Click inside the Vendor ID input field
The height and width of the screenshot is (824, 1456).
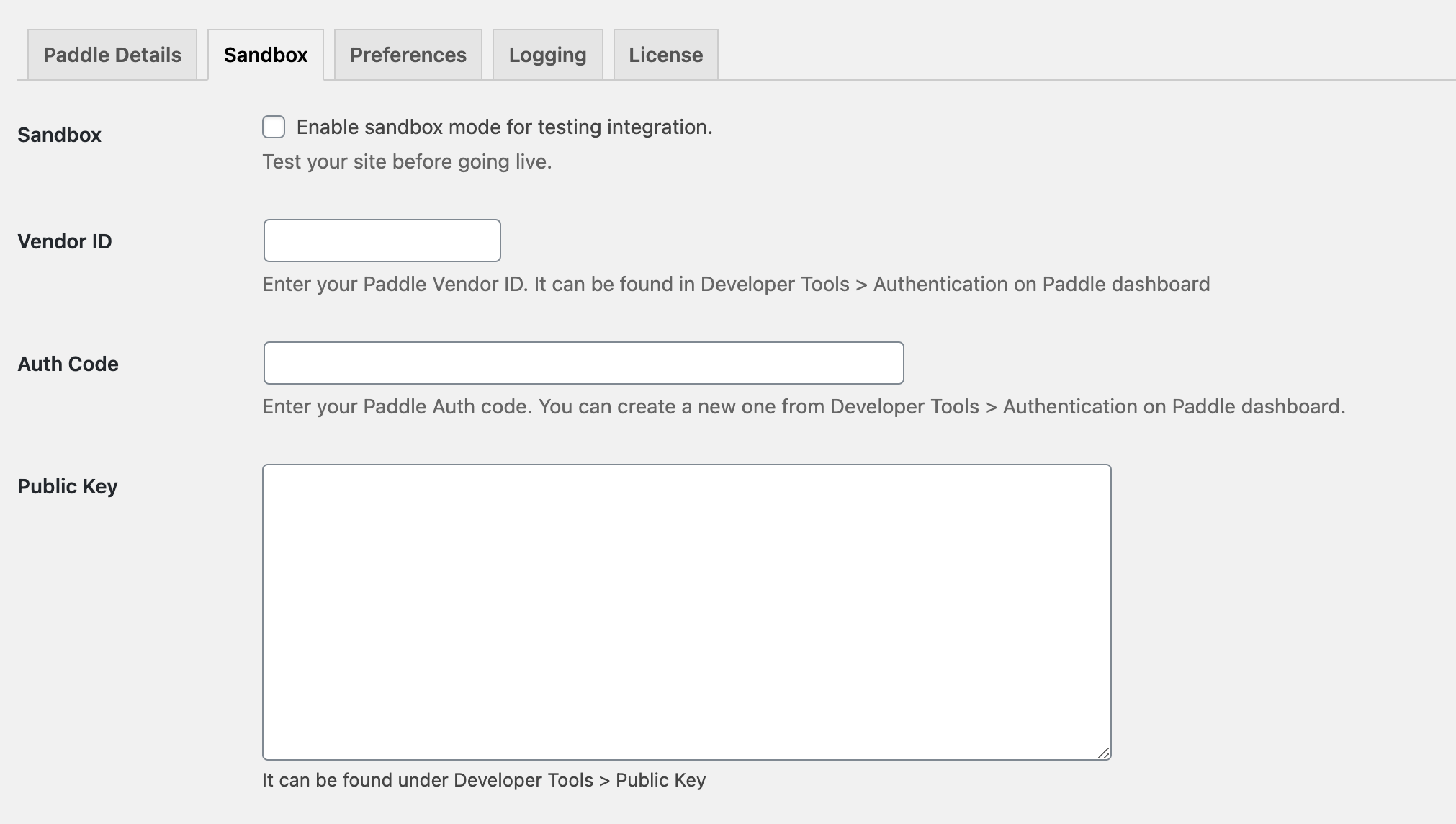click(382, 240)
